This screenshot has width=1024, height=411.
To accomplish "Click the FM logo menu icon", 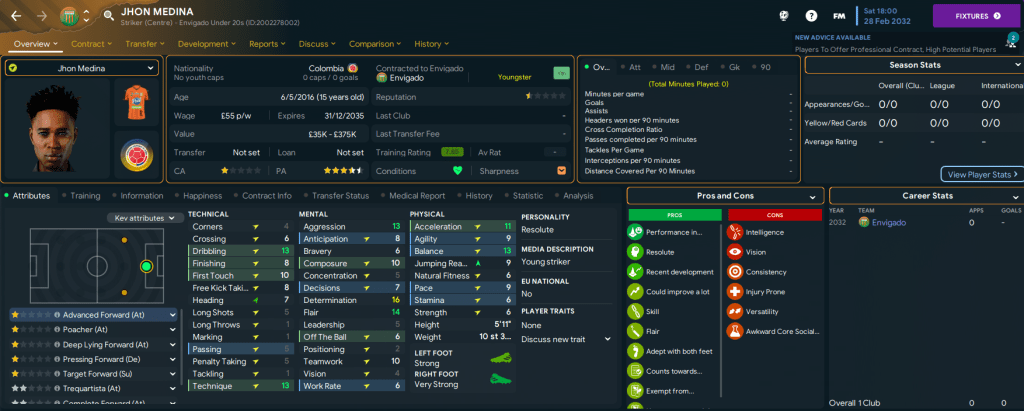I will tap(841, 16).
